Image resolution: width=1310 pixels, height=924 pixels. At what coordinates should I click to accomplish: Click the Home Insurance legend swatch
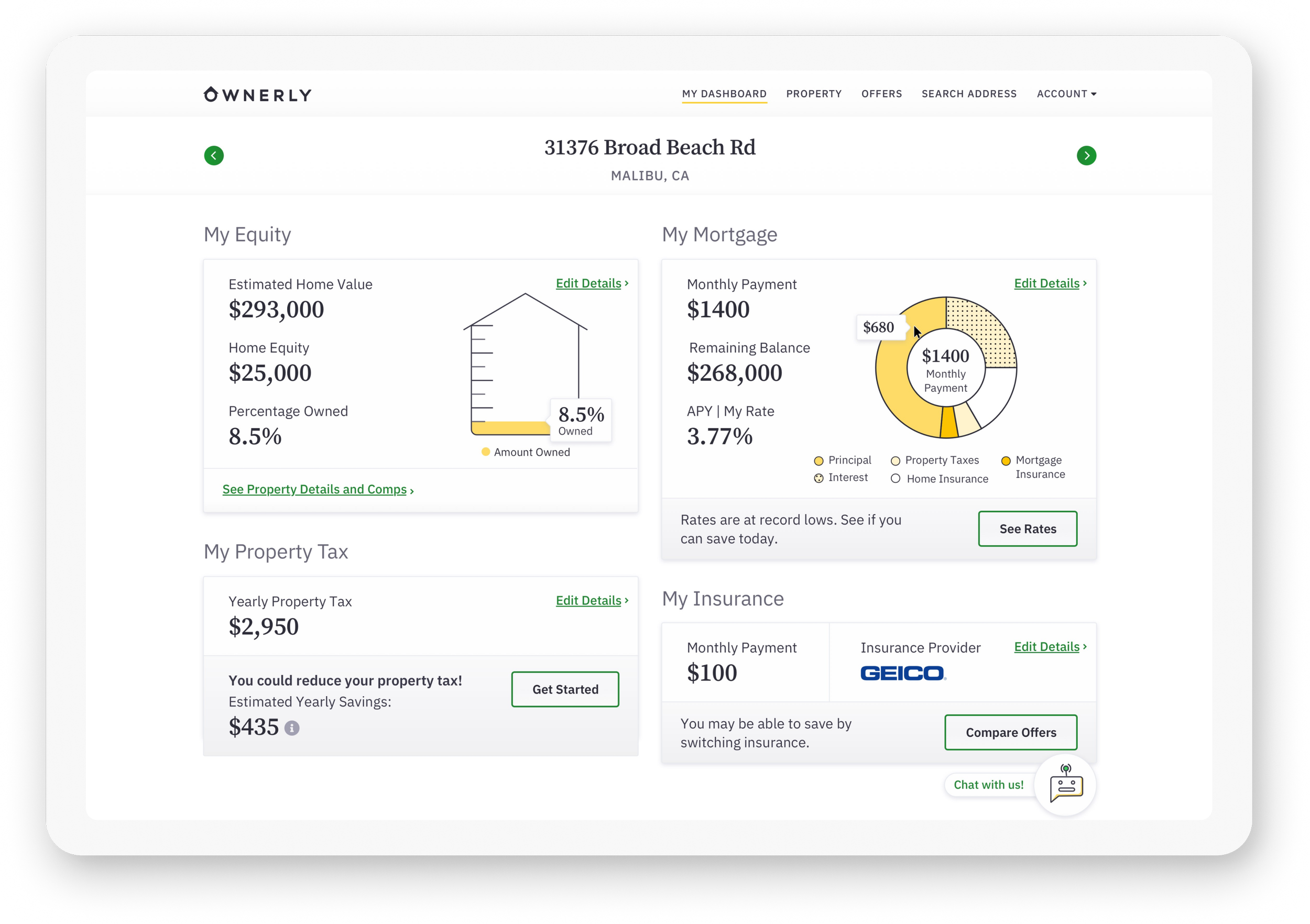point(895,479)
